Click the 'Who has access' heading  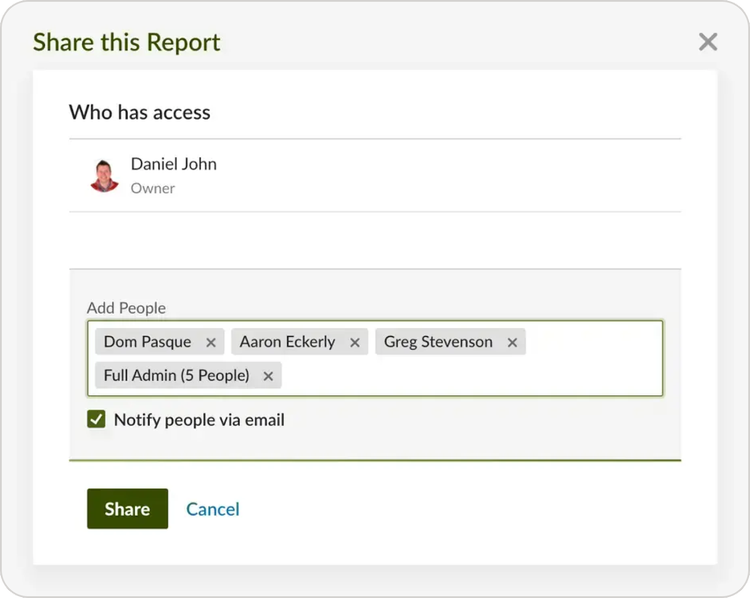[x=139, y=112]
